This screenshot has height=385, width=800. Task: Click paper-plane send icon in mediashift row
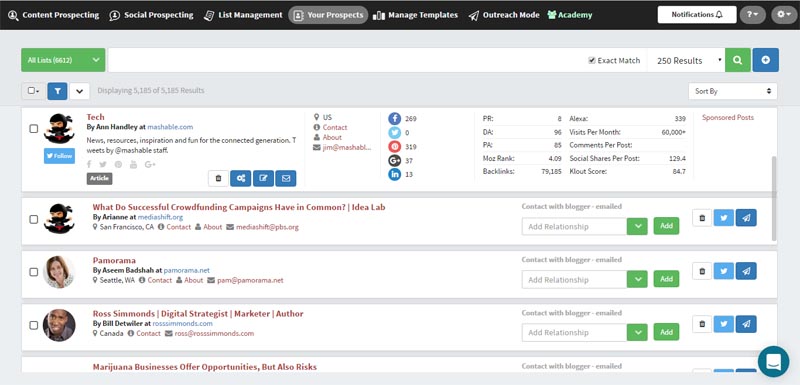click(746, 218)
